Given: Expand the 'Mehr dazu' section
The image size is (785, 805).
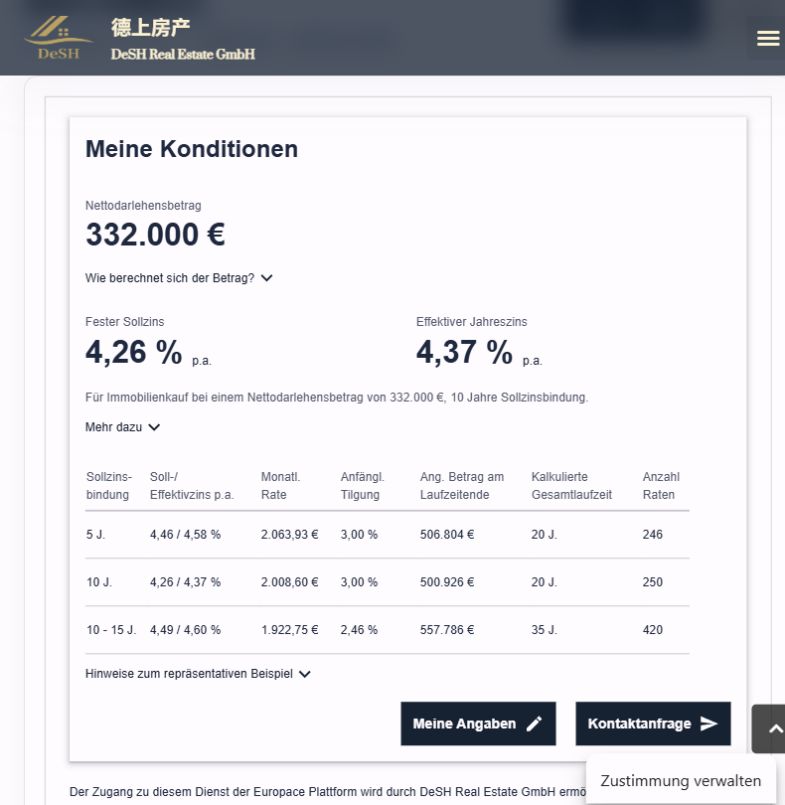Looking at the screenshot, I should tap(123, 427).
